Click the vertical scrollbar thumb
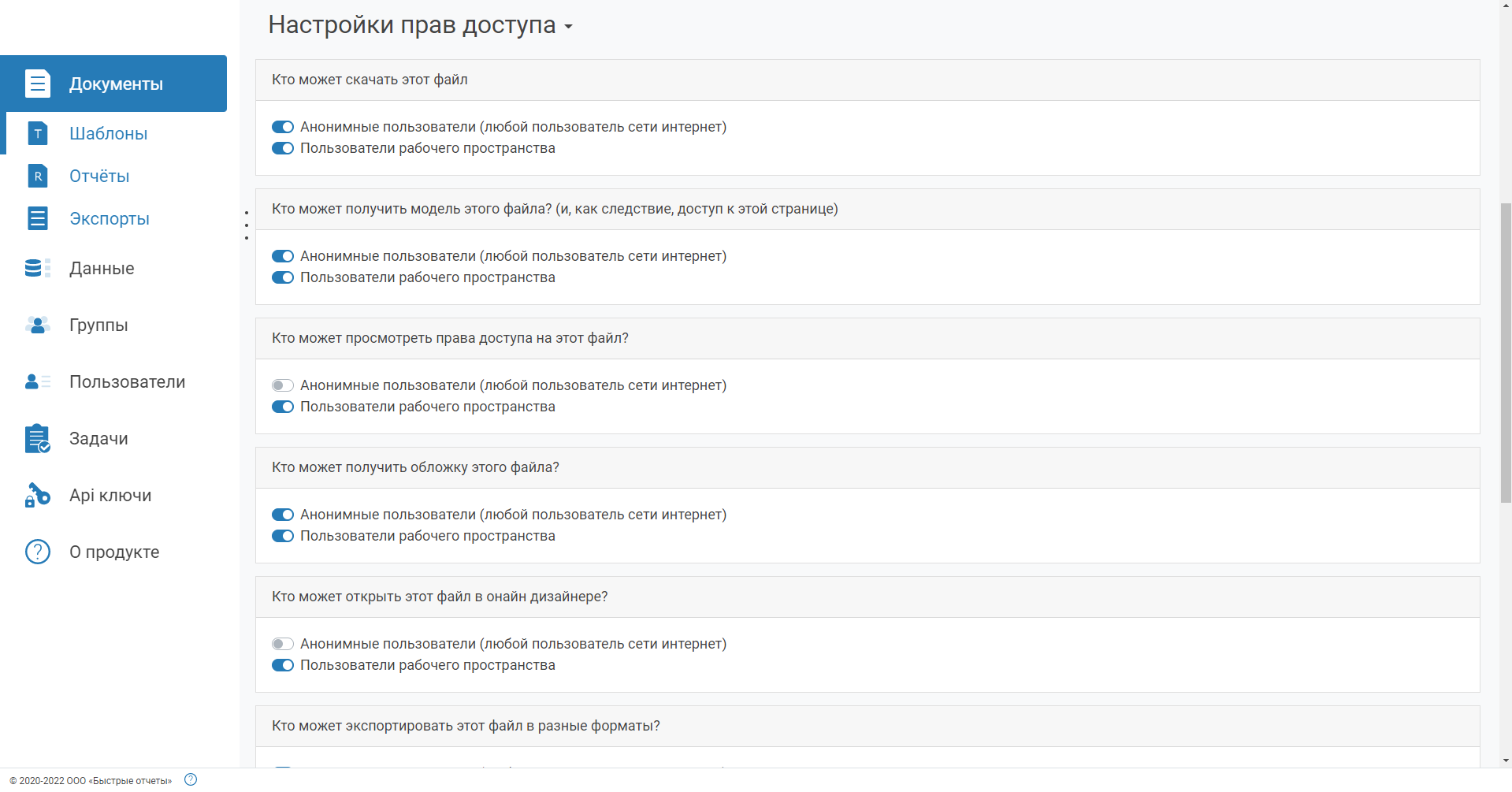The image size is (1512, 792). 1506,352
